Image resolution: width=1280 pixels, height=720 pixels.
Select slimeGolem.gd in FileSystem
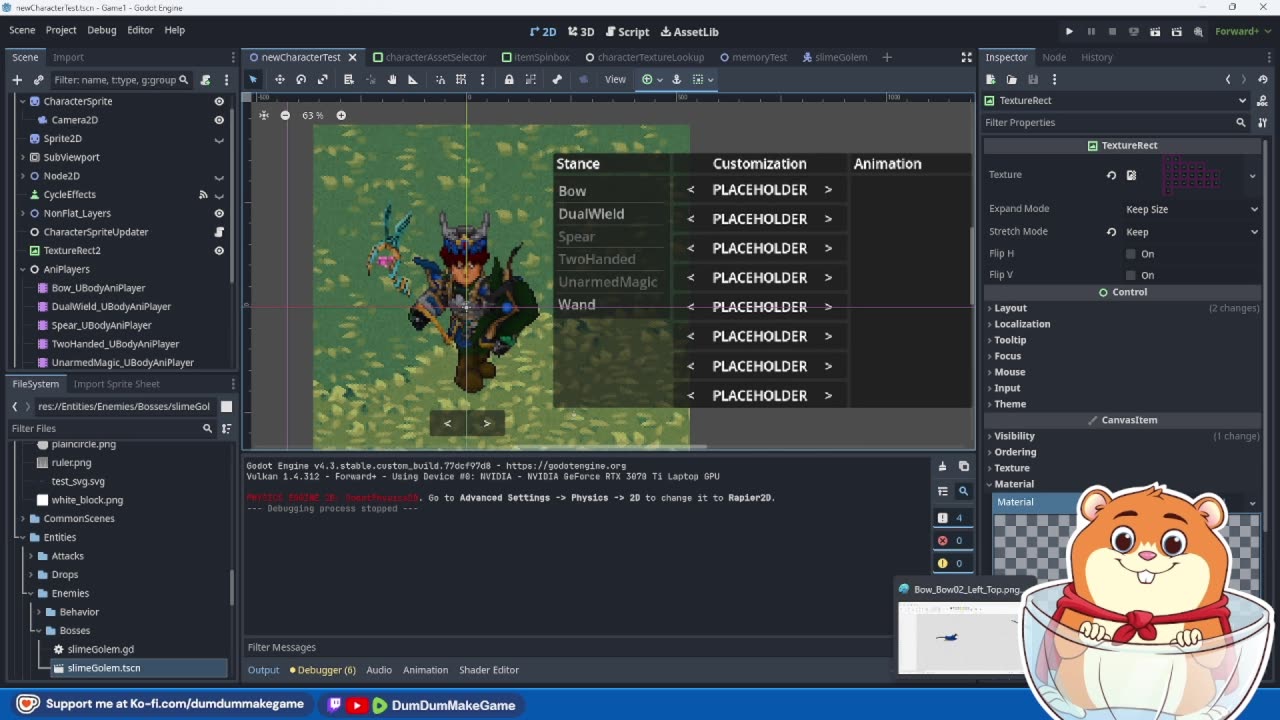(100, 650)
